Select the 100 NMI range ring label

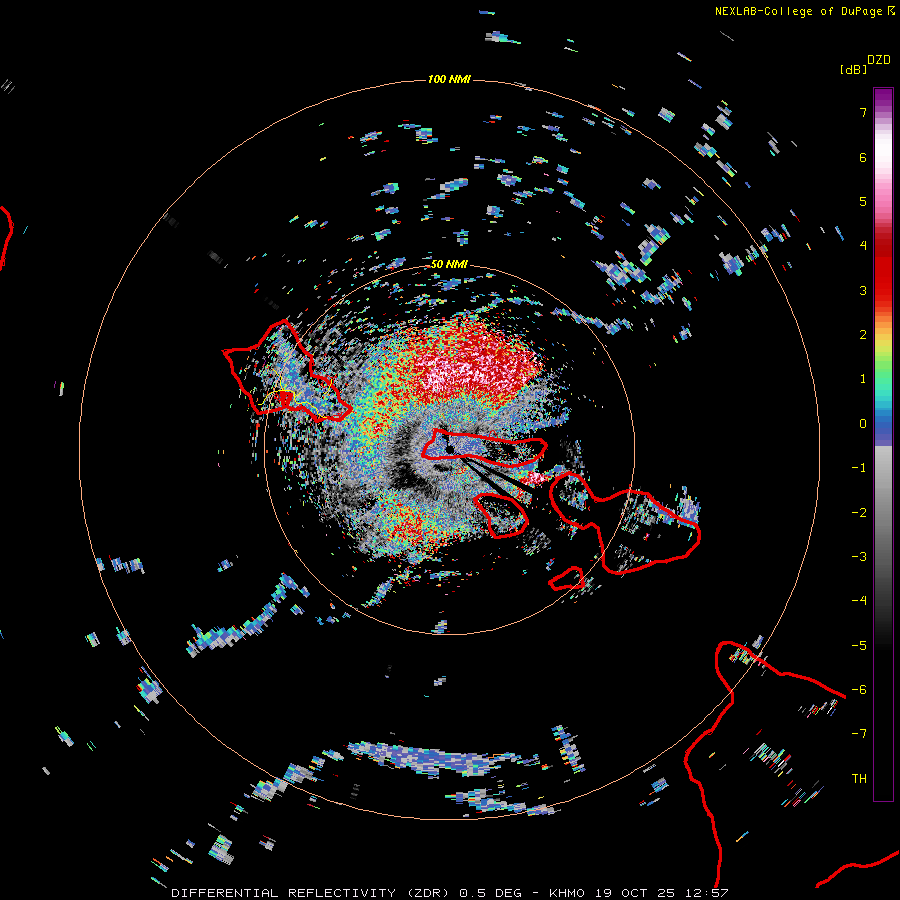[x=449, y=79]
